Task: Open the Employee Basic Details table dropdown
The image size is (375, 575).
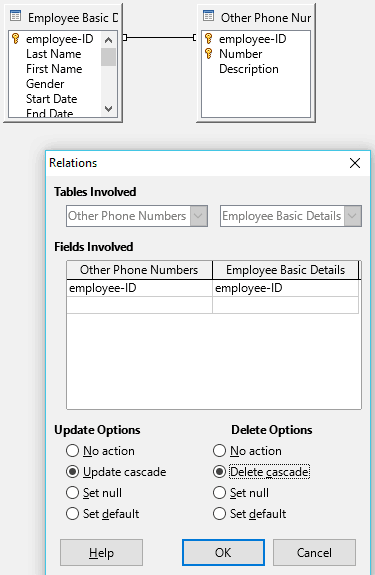Action: 352,216
